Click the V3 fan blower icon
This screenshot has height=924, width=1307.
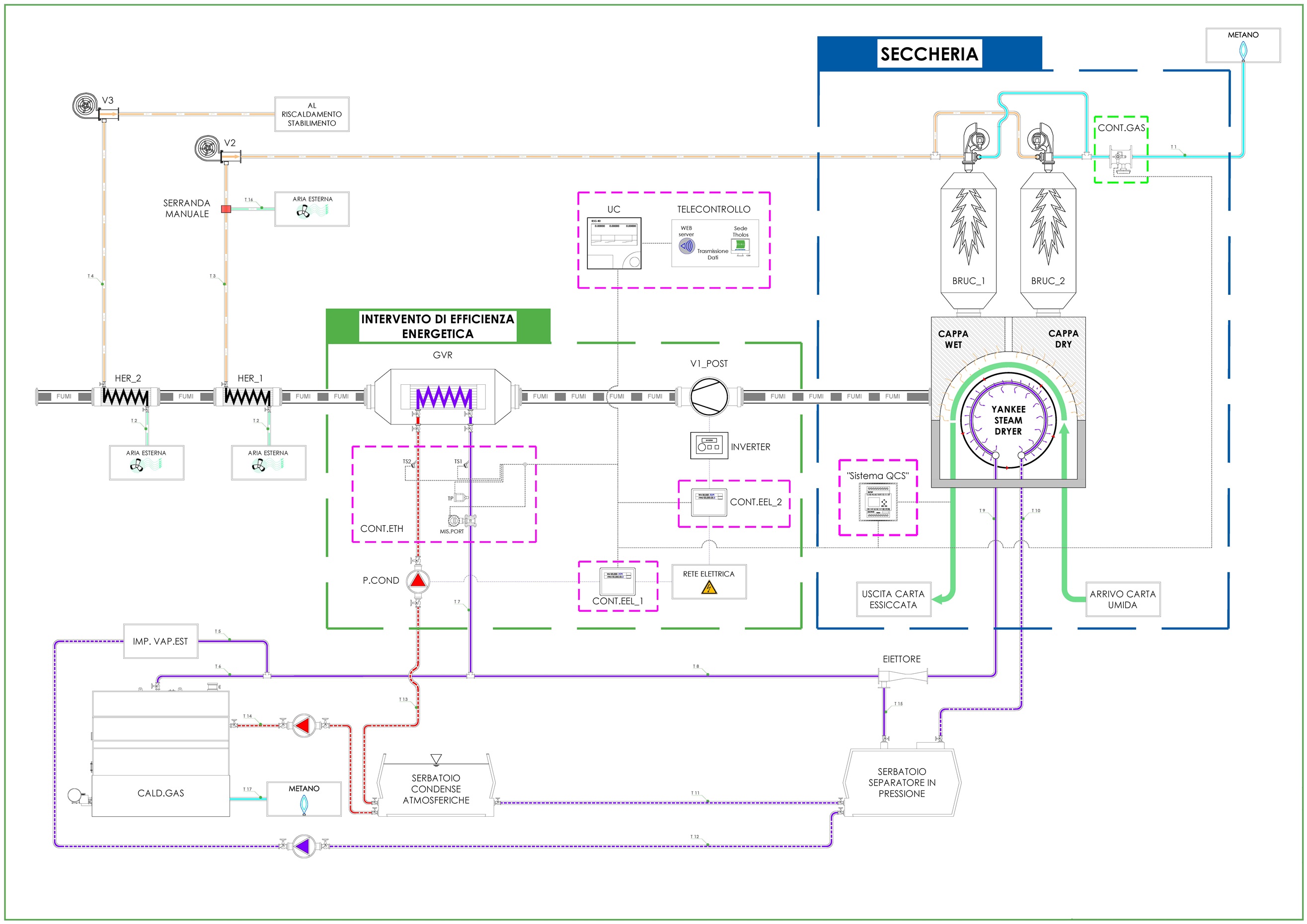tap(85, 105)
